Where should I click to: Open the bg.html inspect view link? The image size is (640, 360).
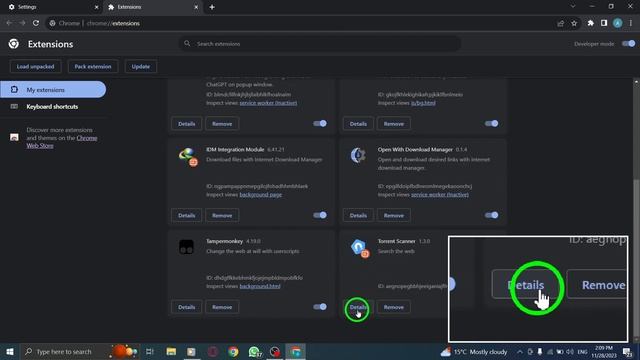pyautogui.click(x=423, y=103)
